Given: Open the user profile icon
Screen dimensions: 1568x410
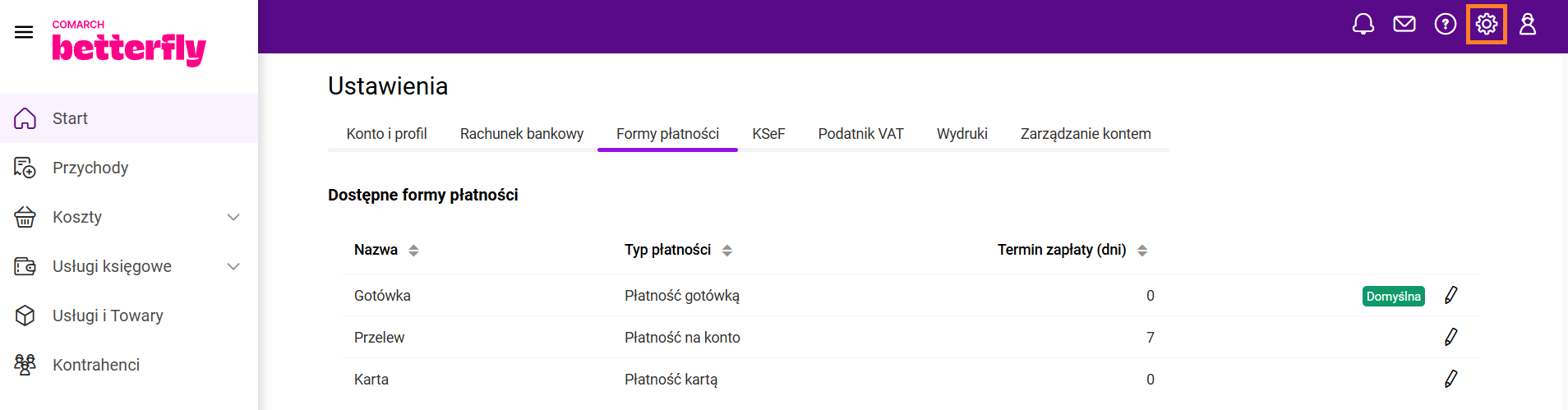Looking at the screenshot, I should 1528,25.
